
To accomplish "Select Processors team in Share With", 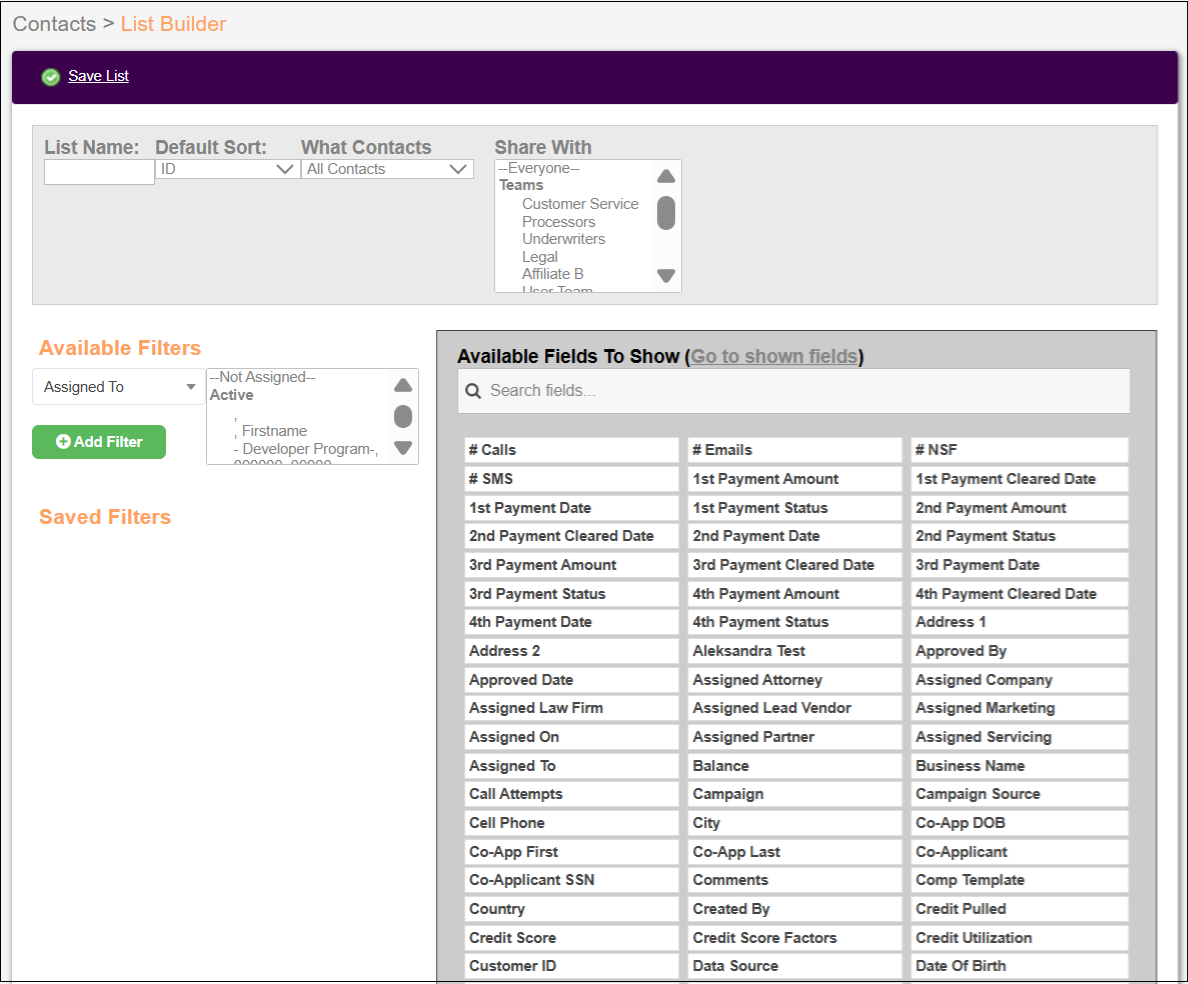I will pos(558,222).
